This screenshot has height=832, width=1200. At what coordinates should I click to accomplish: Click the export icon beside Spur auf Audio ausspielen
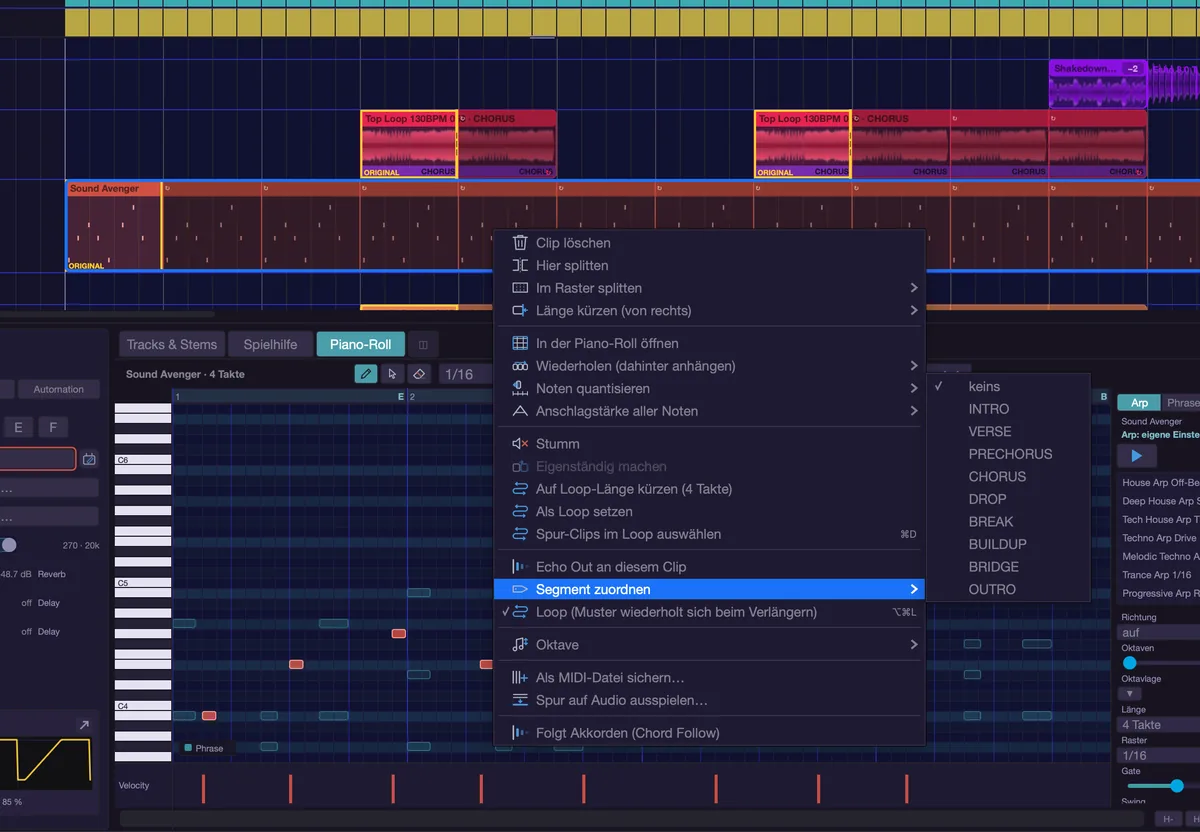click(520, 700)
